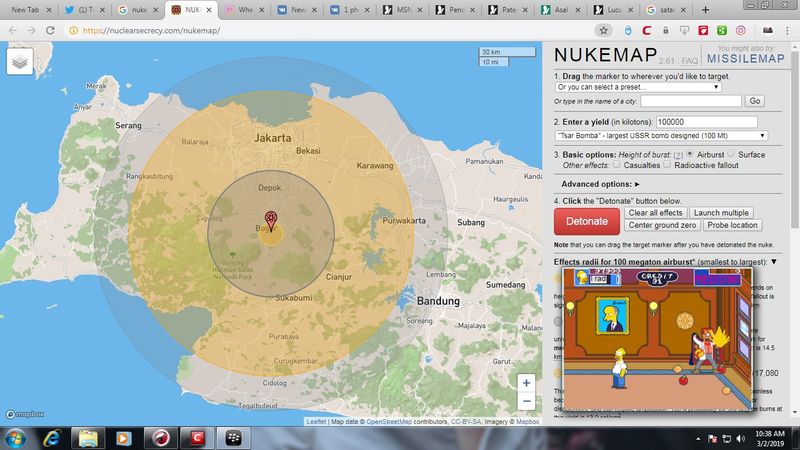Click the red target marker pin on Bogor
This screenshot has width=800, height=450.
(x=271, y=220)
